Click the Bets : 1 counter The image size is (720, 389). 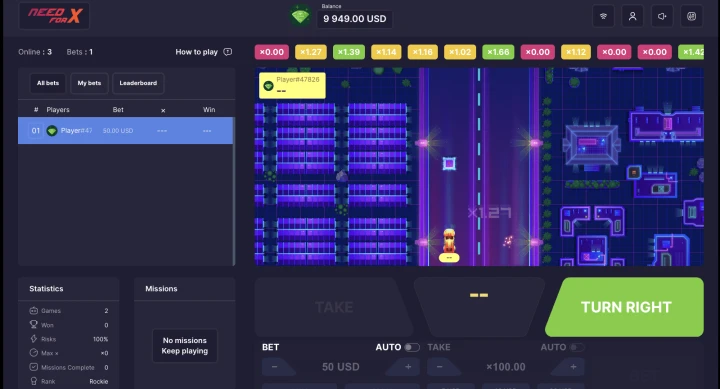coord(79,52)
